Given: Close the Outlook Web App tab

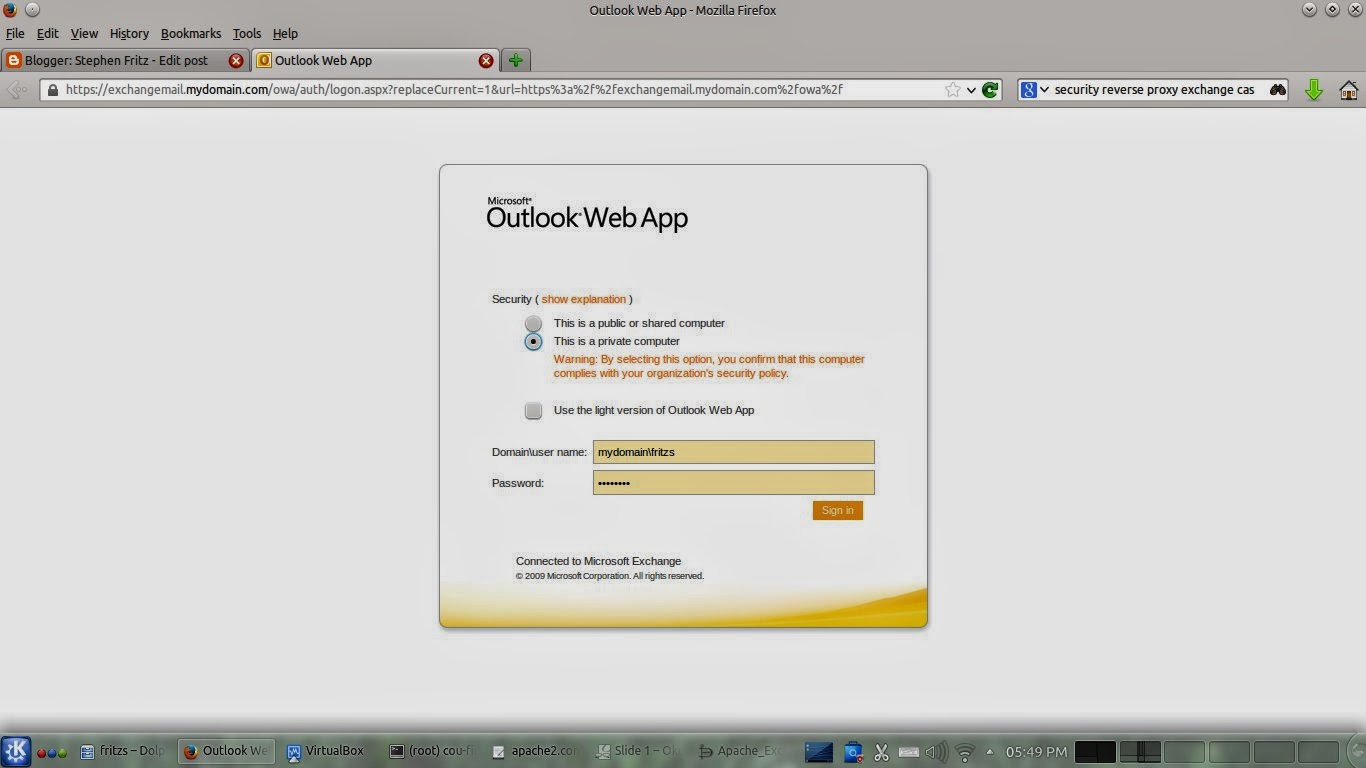Looking at the screenshot, I should click(x=486, y=60).
